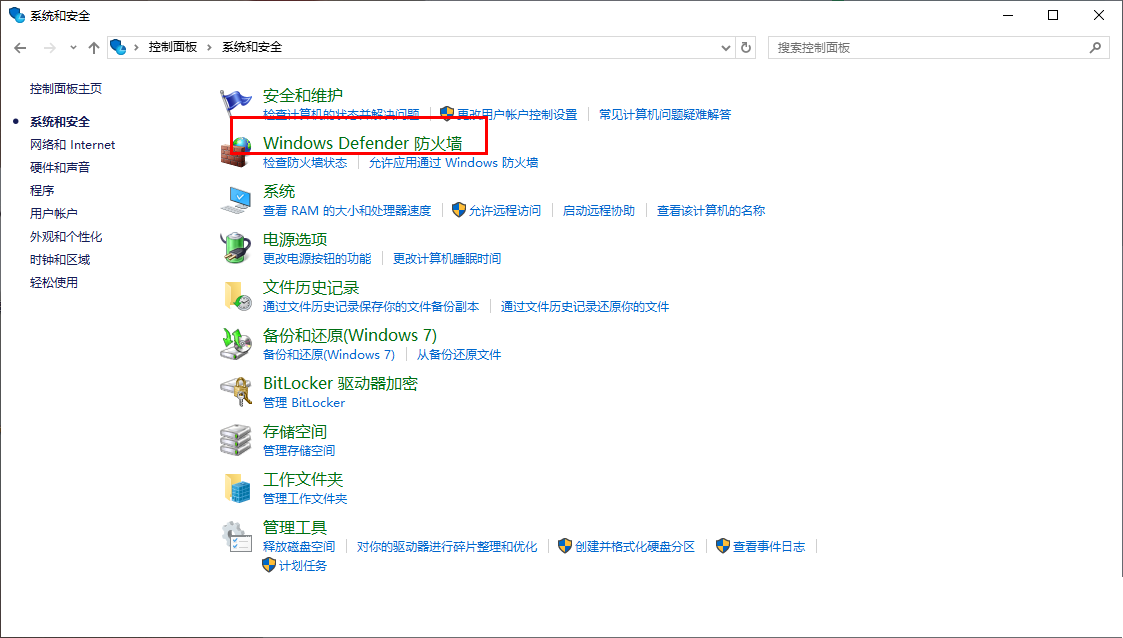The width and height of the screenshot is (1123, 638).
Task: Click the forward navigation arrow
Action: tap(49, 48)
